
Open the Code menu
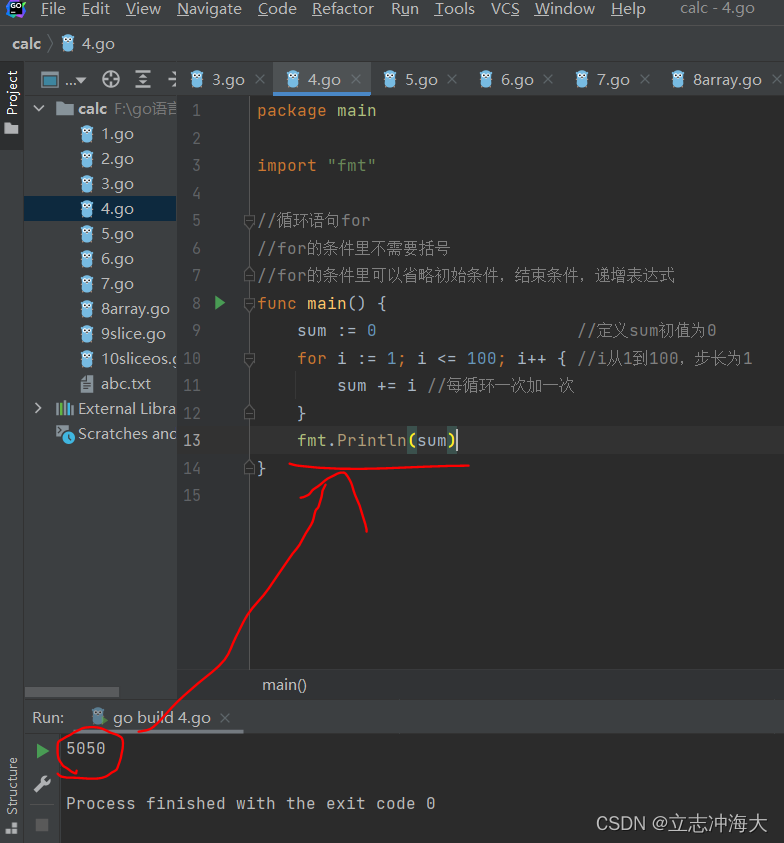pos(277,9)
